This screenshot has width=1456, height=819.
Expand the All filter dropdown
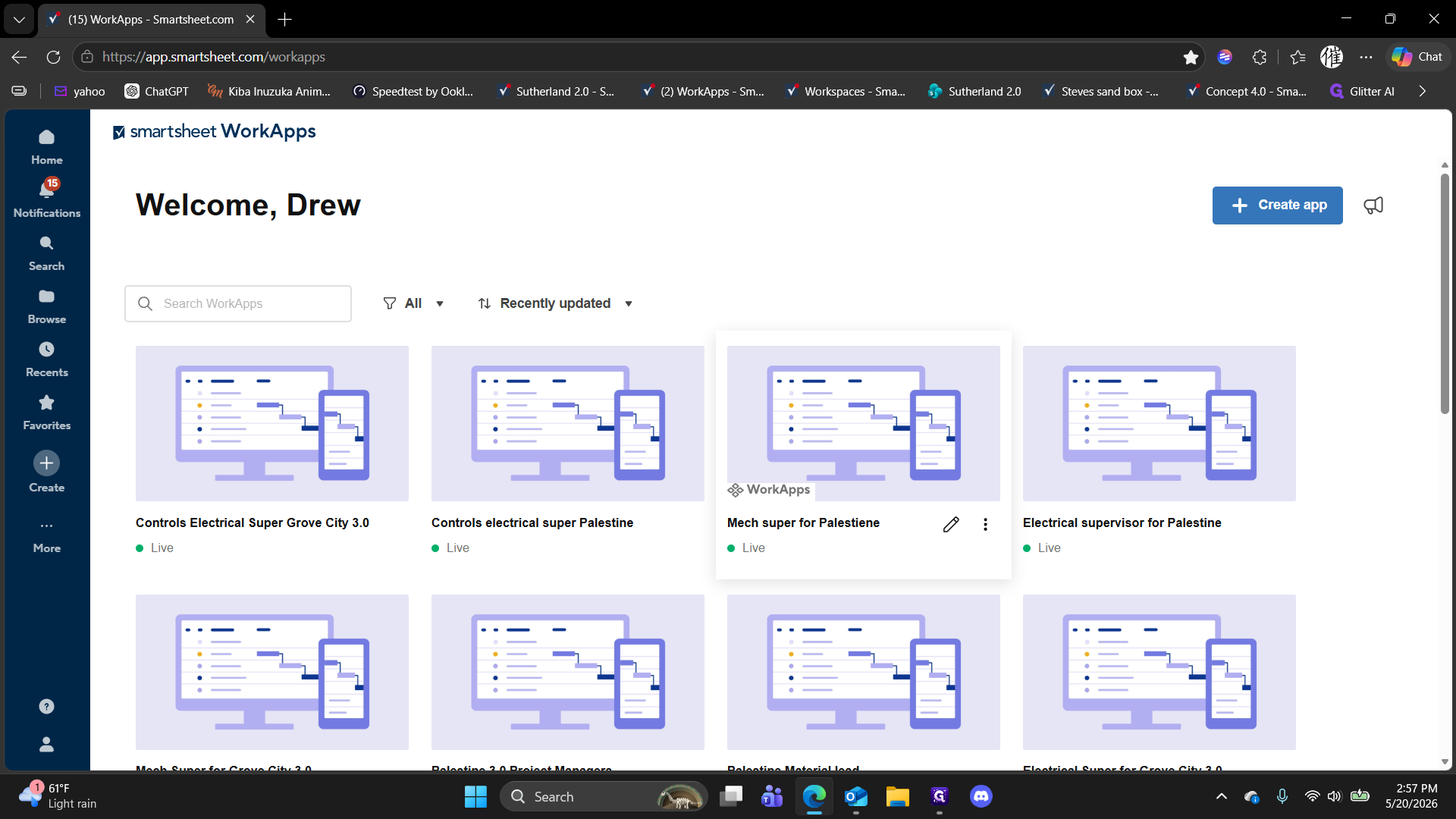pos(413,303)
